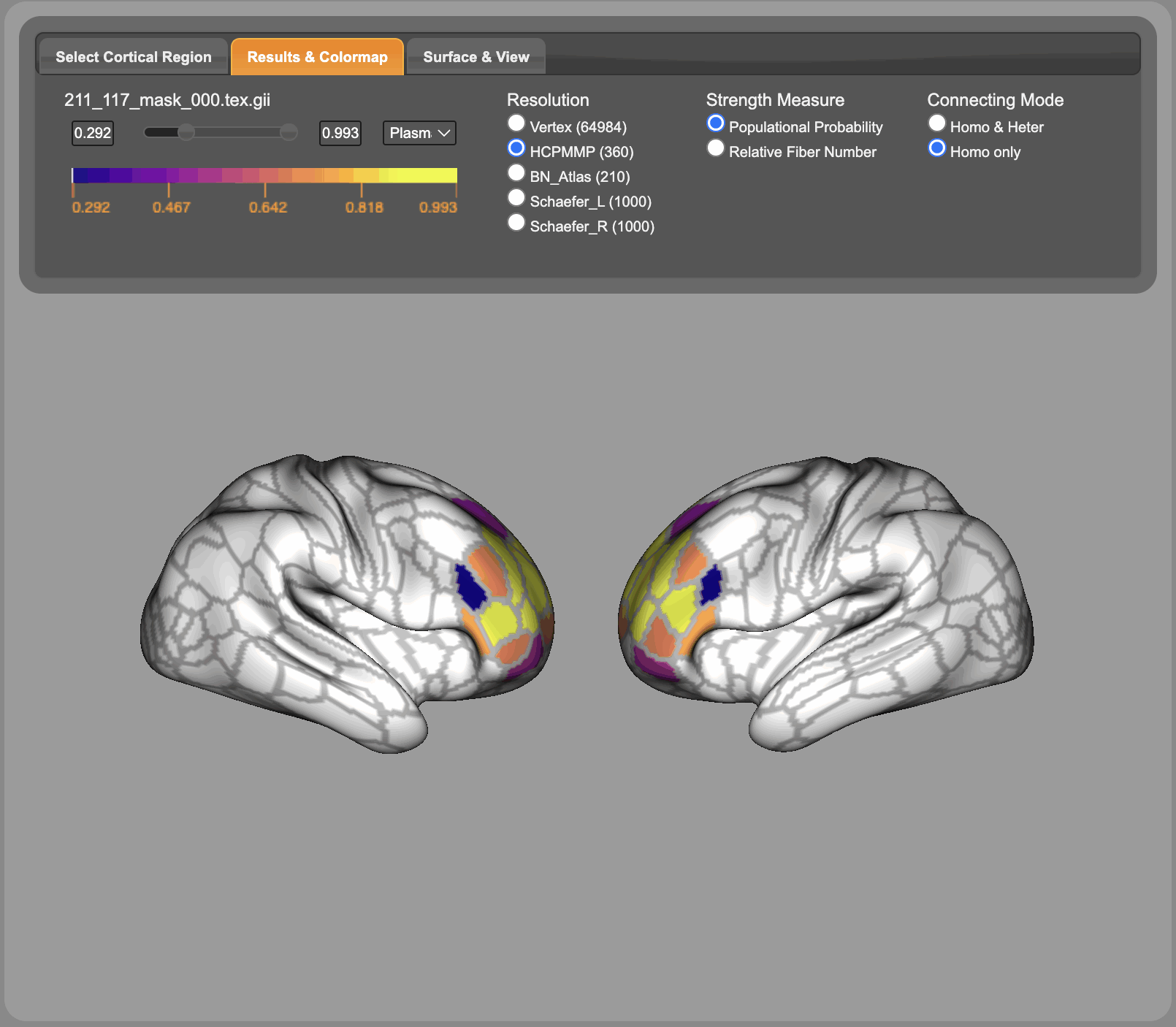Select Homo & Heter connecting mode
1176x1027 pixels.
point(937,123)
